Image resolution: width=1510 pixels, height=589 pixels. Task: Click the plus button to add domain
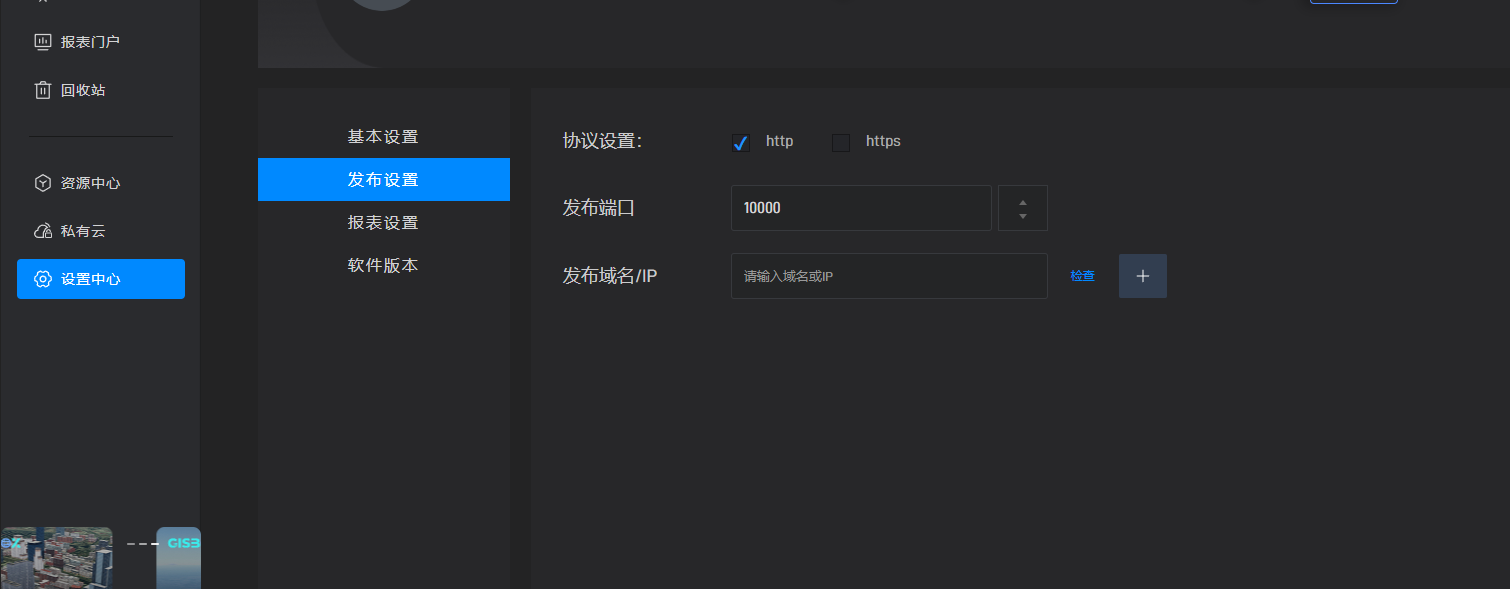point(1142,276)
